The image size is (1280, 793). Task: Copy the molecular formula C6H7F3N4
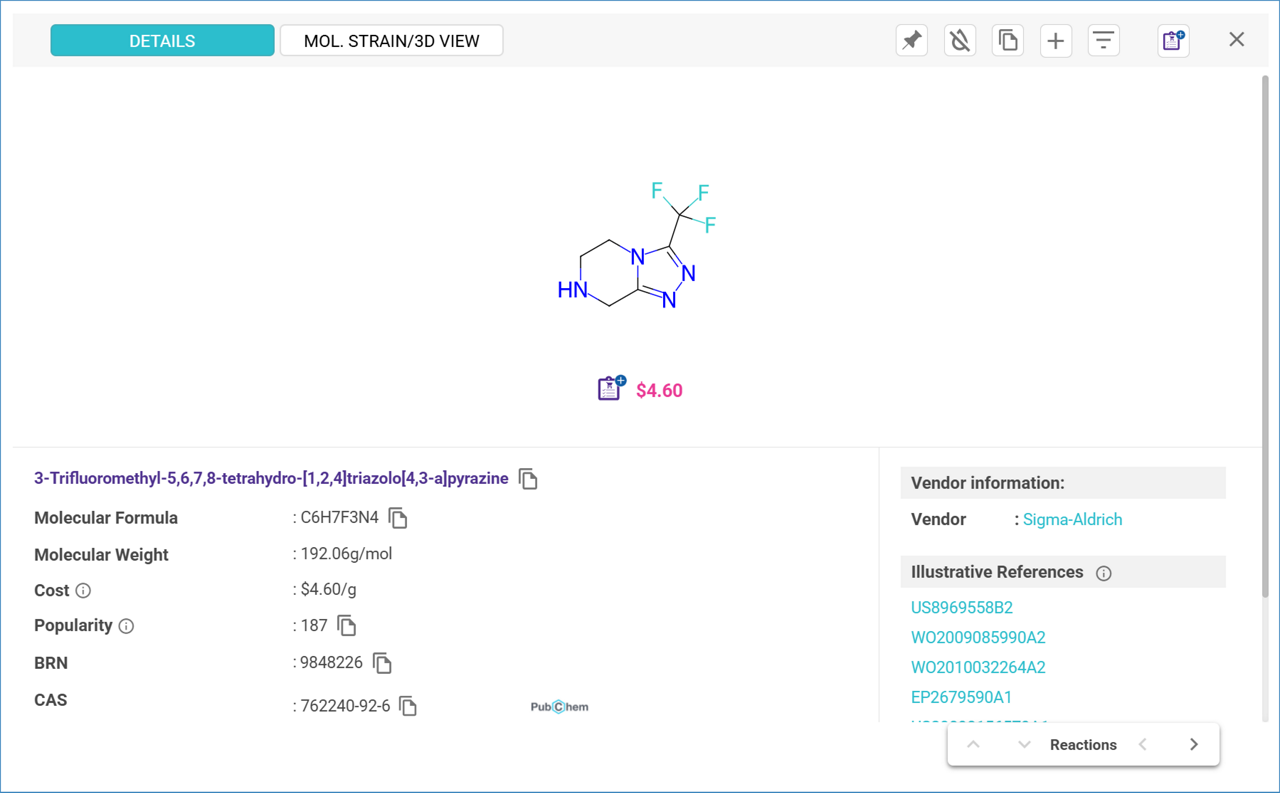pyautogui.click(x=398, y=518)
